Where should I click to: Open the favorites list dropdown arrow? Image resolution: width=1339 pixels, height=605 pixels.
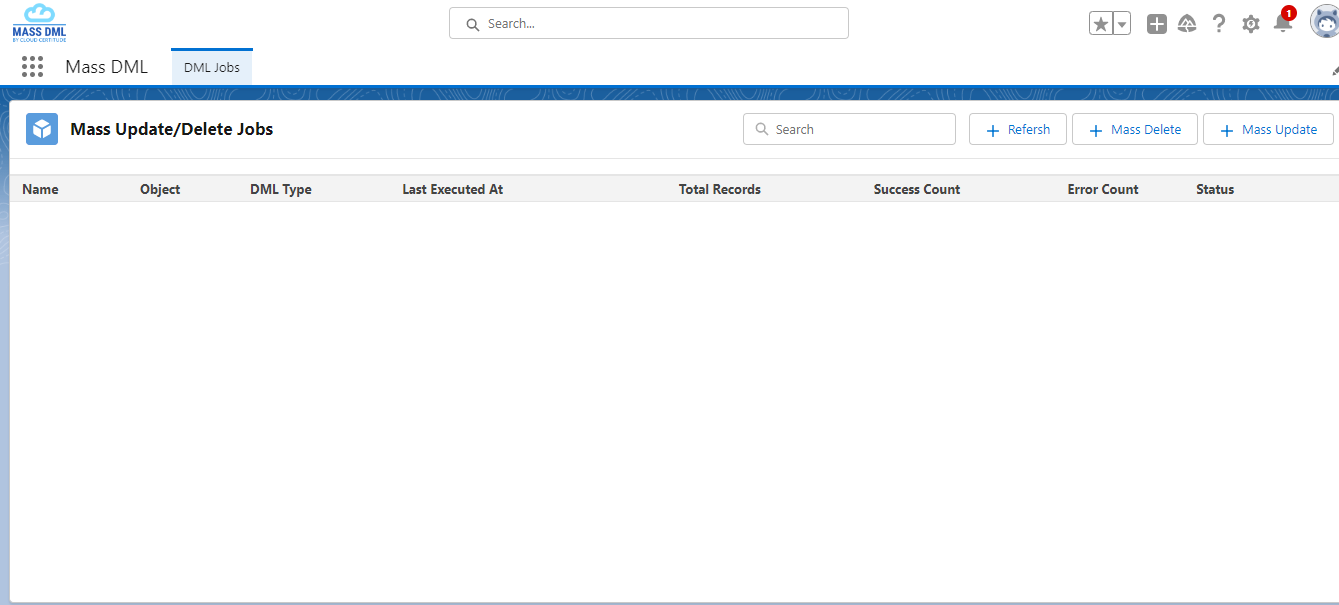[x=1122, y=24]
